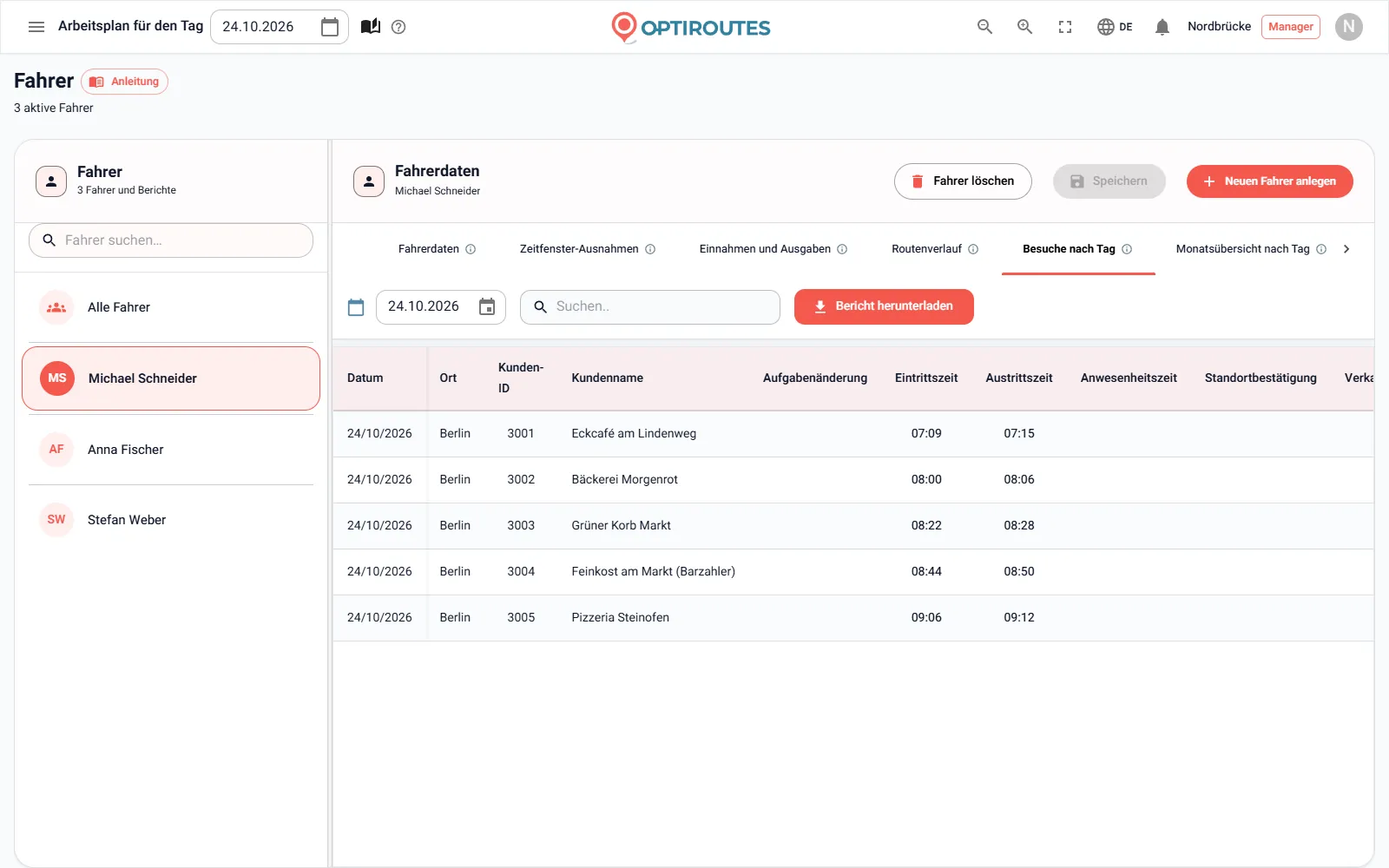Open the hamburger navigation menu
Viewport: 1389px width, 868px height.
(x=36, y=27)
